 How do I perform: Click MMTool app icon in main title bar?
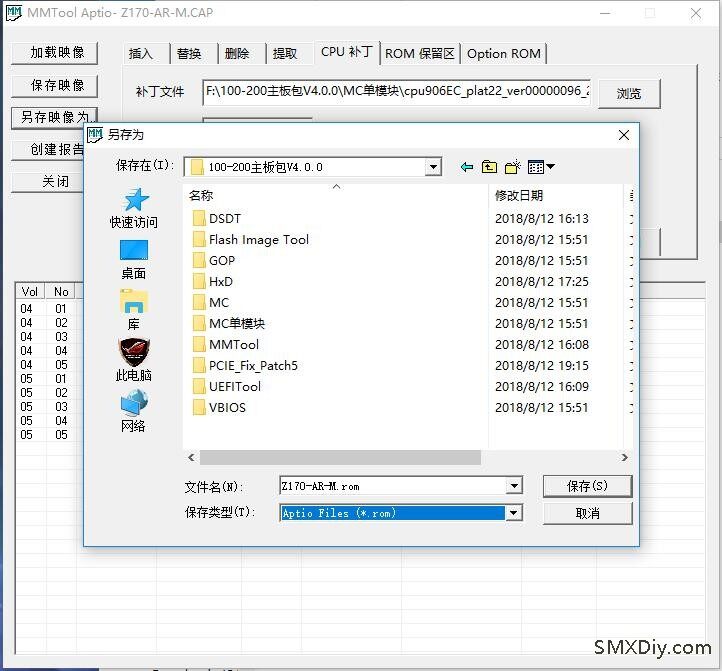[13, 12]
